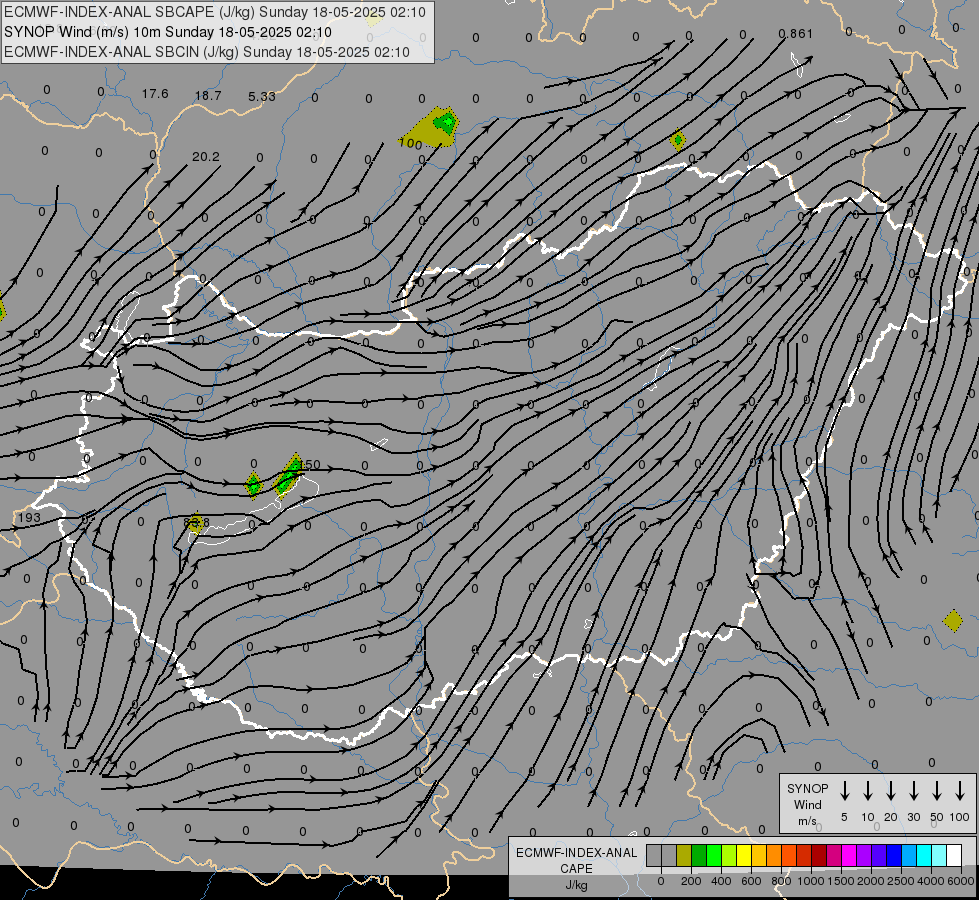The height and width of the screenshot is (900, 979).
Task: Select the olive CAPE diamond at the 83.8 value
Action: pos(195,523)
